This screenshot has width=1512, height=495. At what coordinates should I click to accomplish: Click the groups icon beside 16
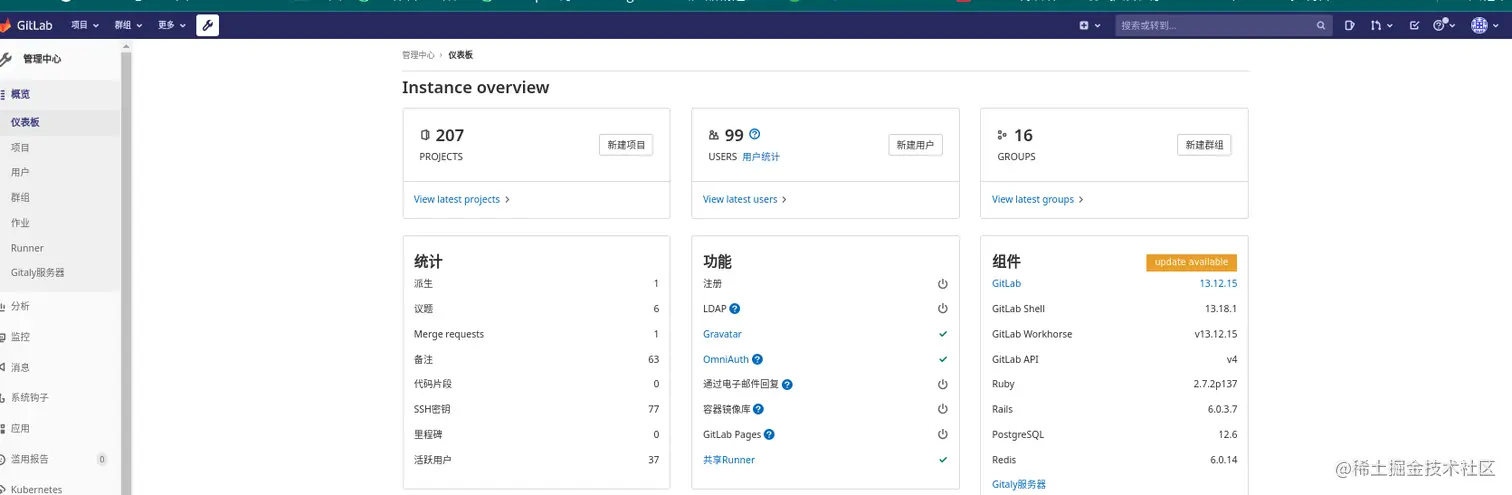[1003, 135]
